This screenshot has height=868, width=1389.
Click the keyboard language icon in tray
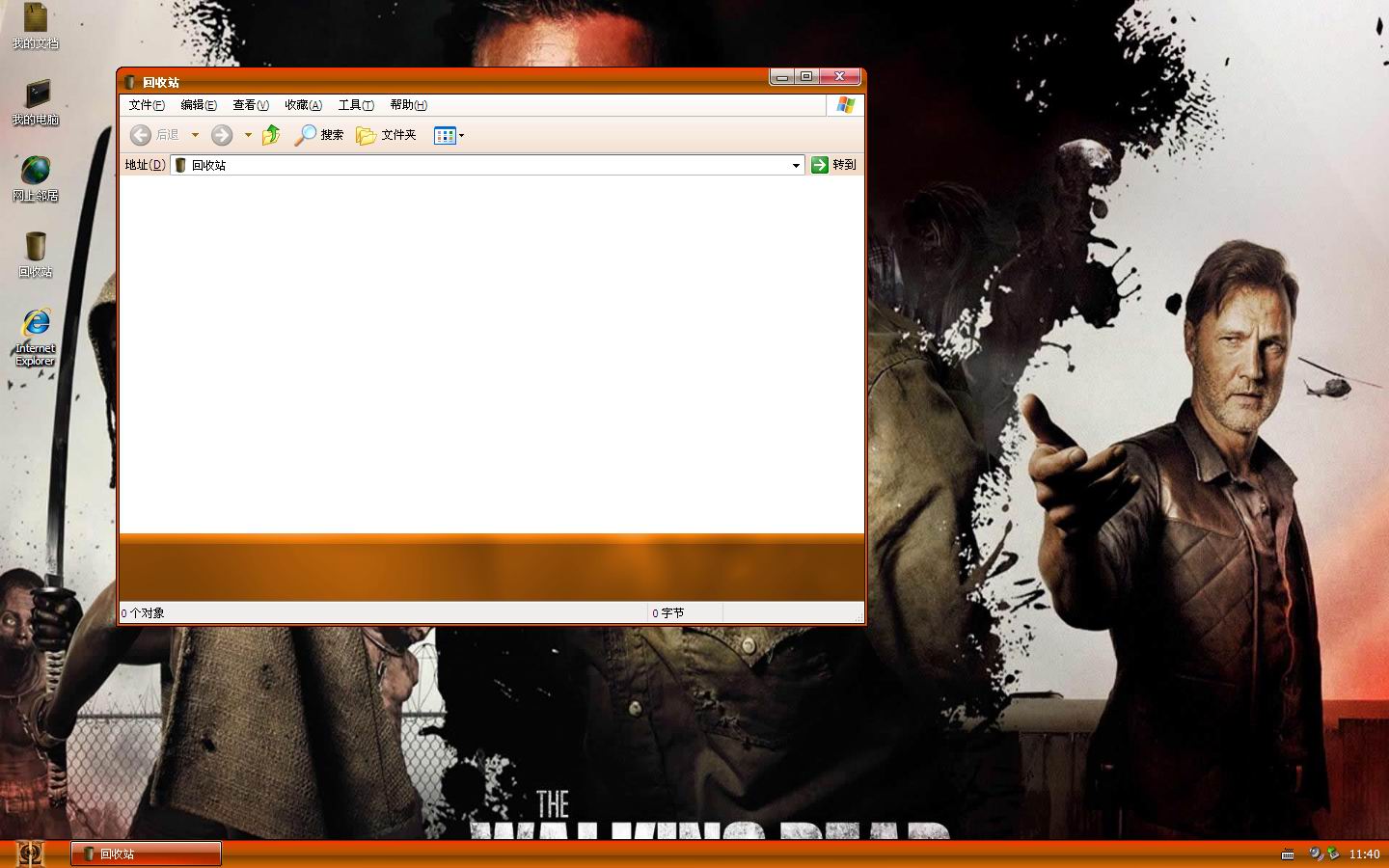click(x=1288, y=854)
